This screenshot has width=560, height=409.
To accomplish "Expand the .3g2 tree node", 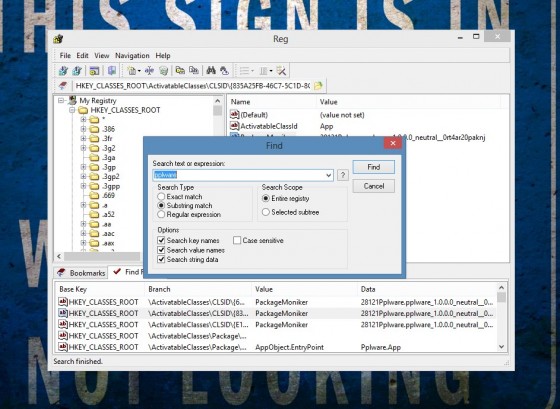I will [83, 148].
